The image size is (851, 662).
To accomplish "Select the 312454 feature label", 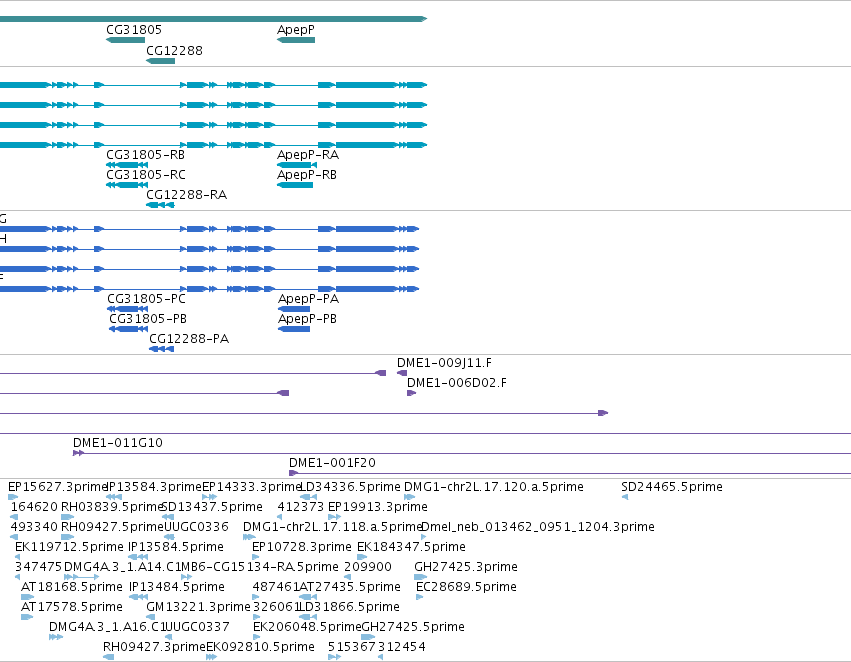I will point(402,647).
